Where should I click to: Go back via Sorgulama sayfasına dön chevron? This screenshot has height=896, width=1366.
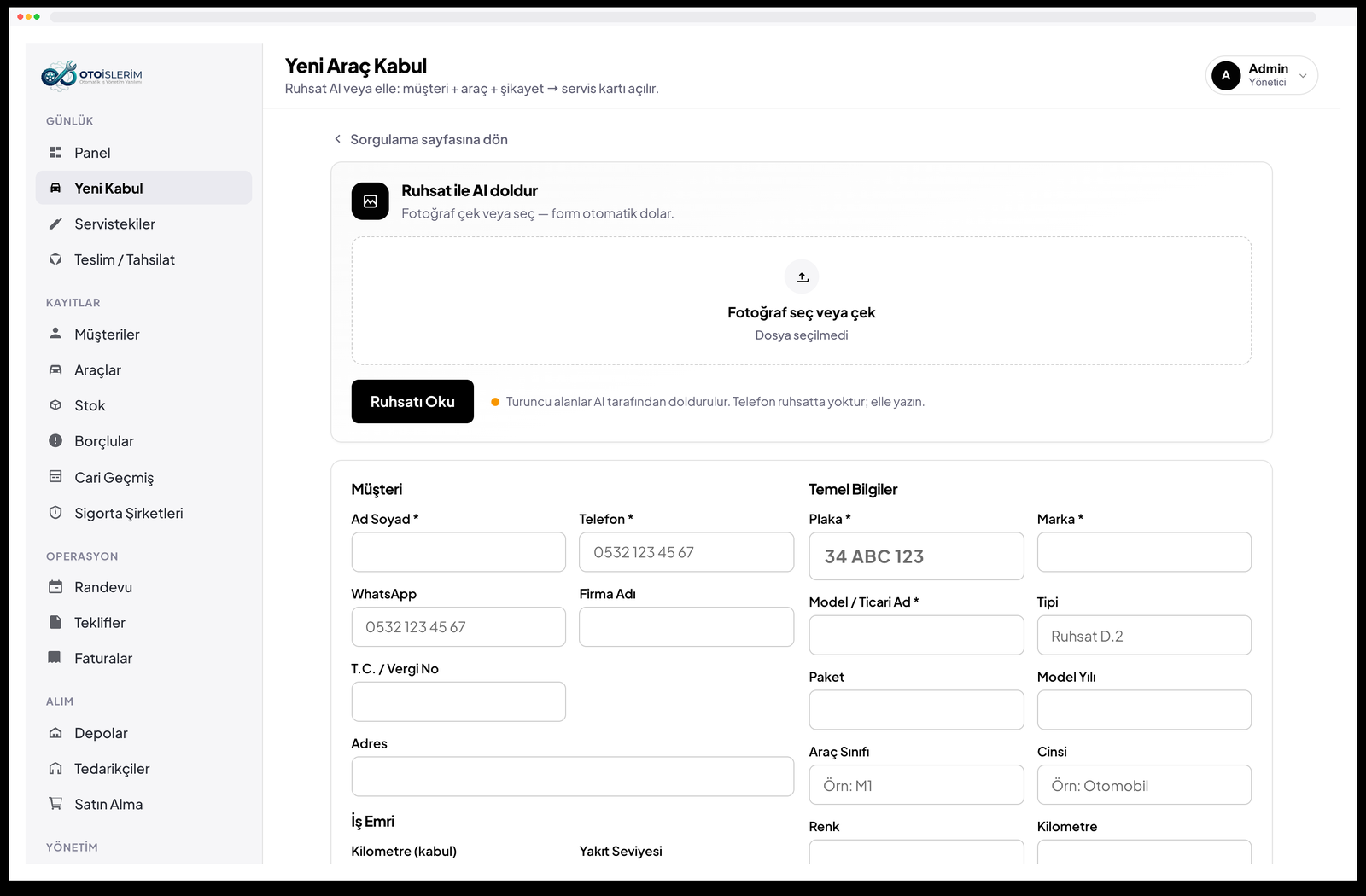[x=338, y=139]
